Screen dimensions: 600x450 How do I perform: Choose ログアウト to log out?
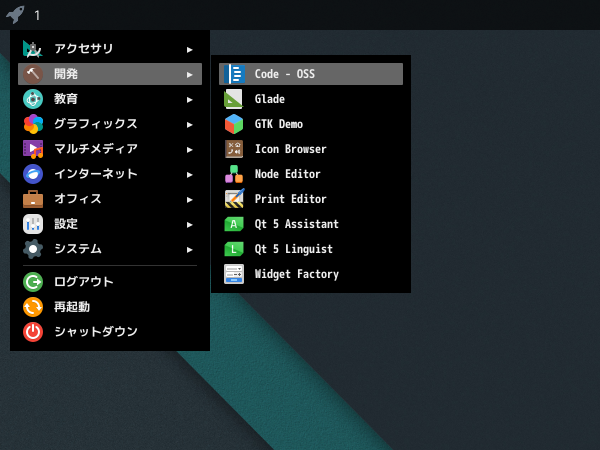click(110, 282)
